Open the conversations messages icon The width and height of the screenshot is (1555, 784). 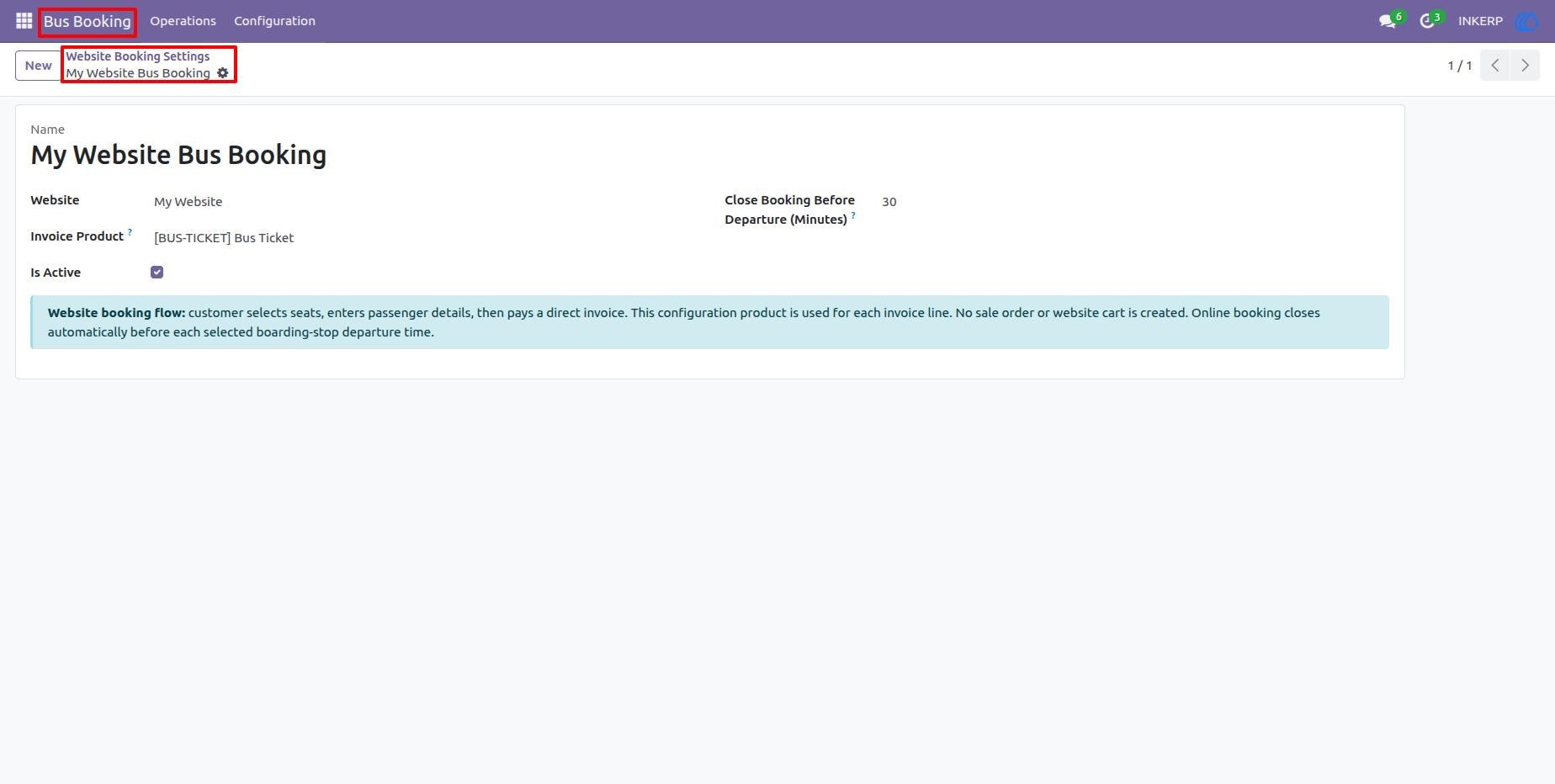[1388, 21]
